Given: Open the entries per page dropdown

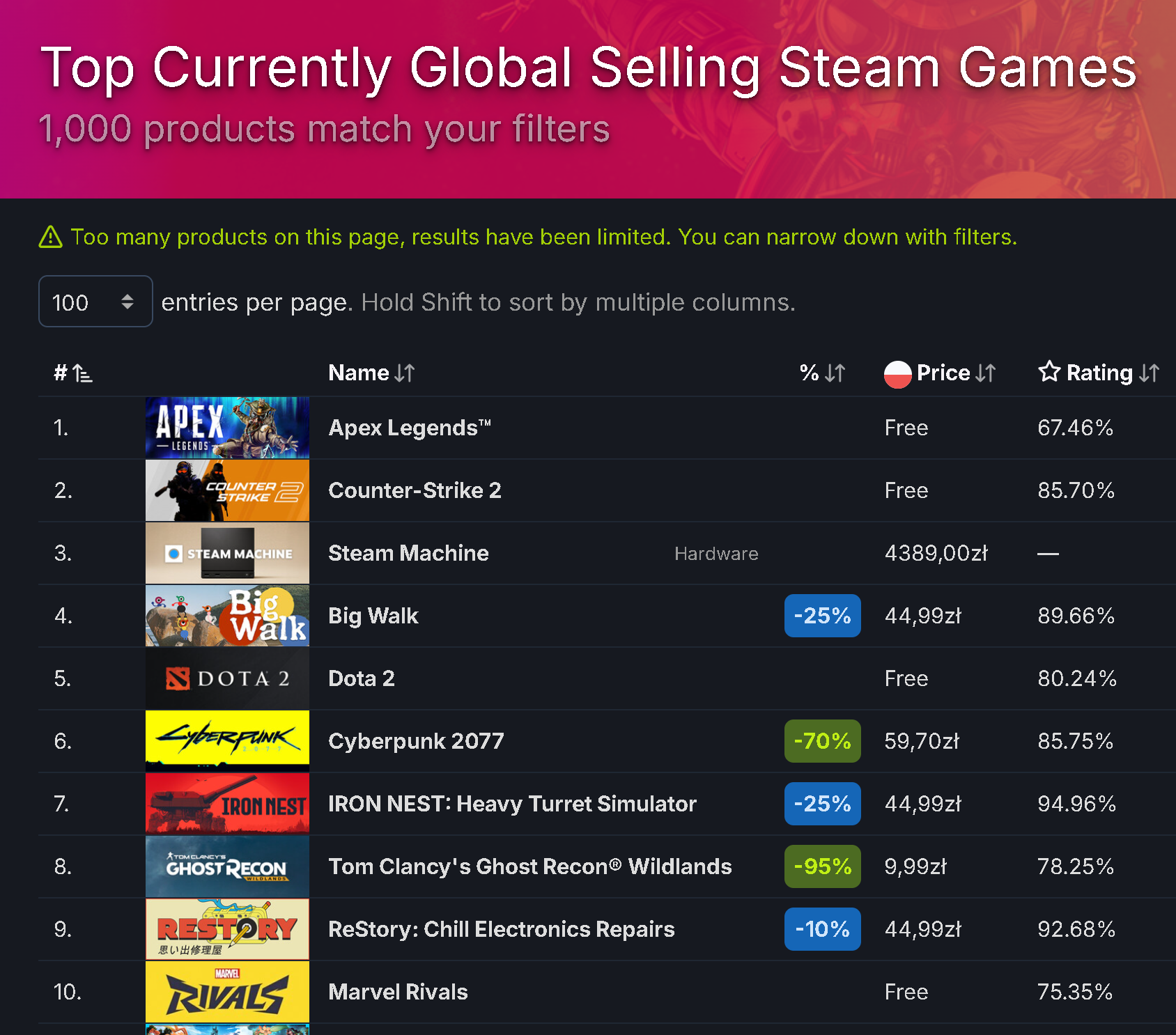Looking at the screenshot, I should pyautogui.click(x=95, y=302).
